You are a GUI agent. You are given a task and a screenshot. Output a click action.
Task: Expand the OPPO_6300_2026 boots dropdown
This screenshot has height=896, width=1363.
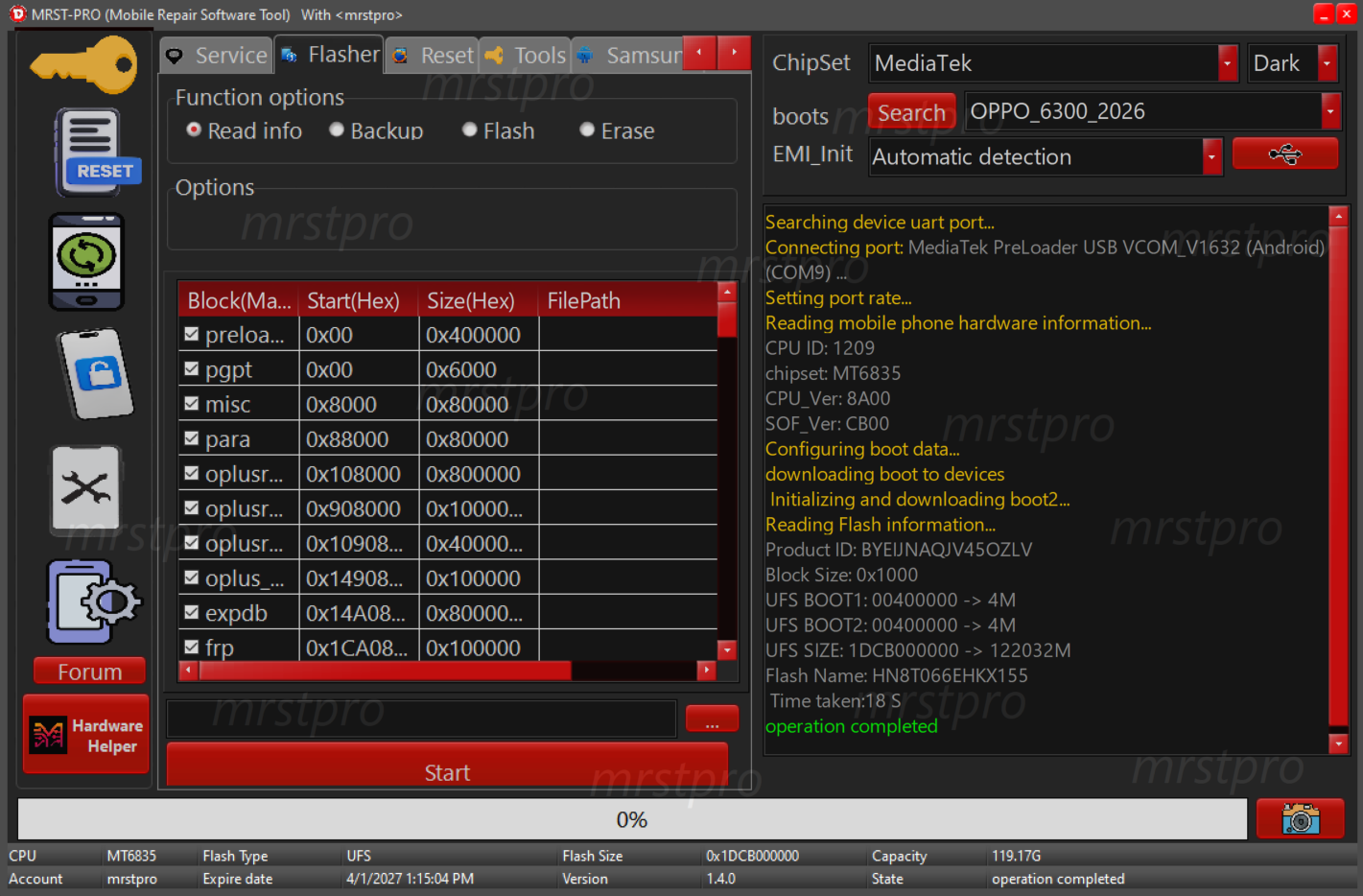coord(1330,111)
